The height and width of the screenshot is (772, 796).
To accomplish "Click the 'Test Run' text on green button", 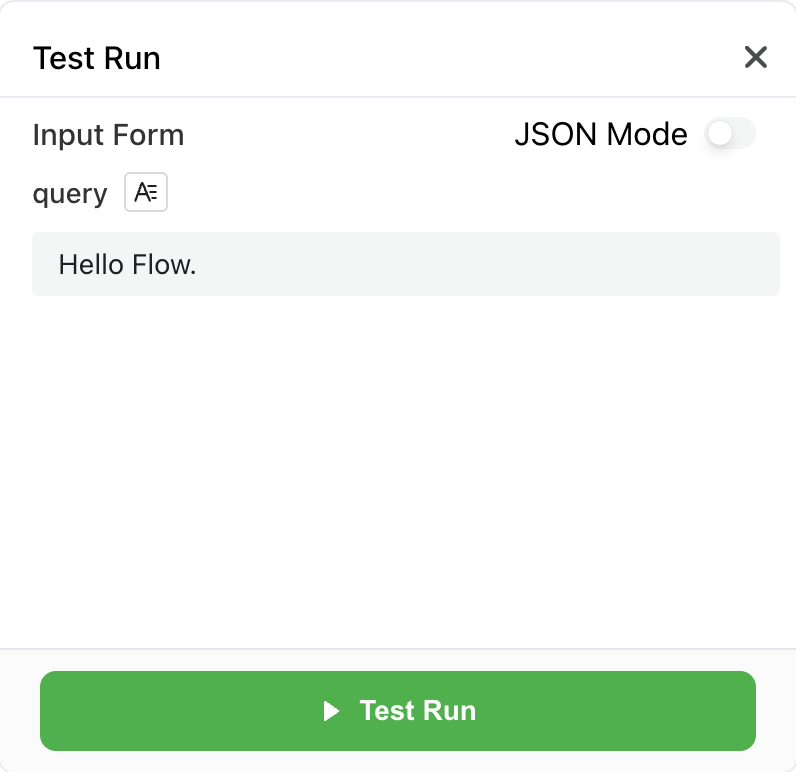I will coord(417,711).
